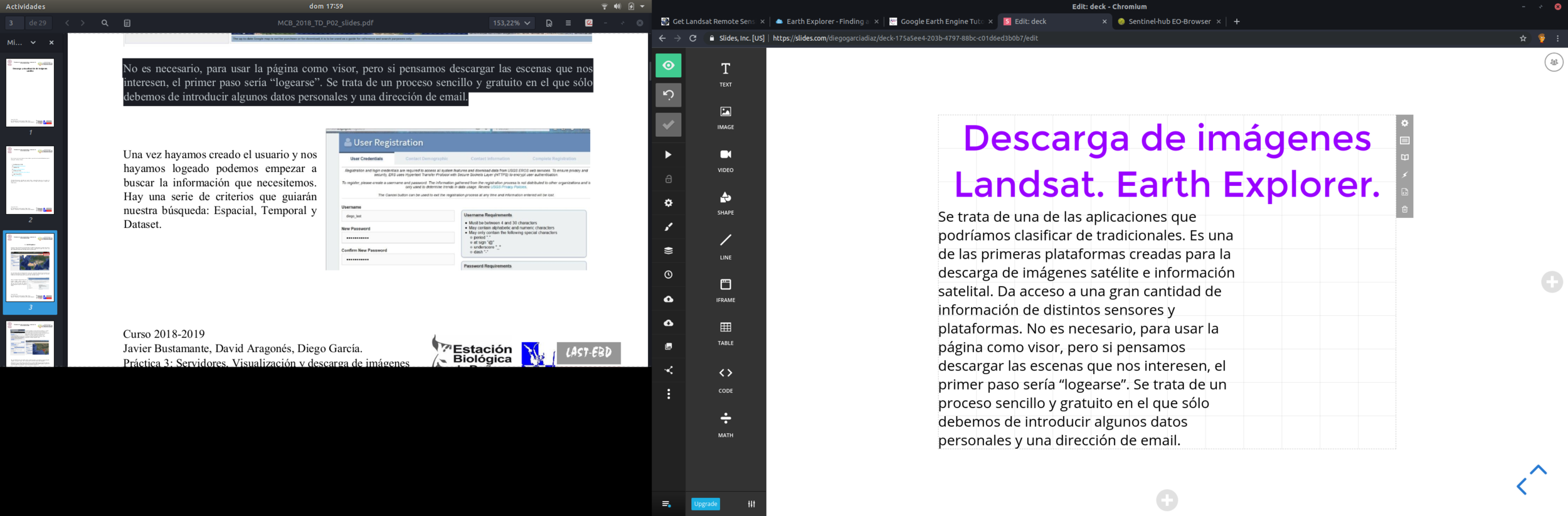This screenshot has height=516, width=1568.
Task: Navigate to previous slide blue left arrow
Action: coord(1522,486)
